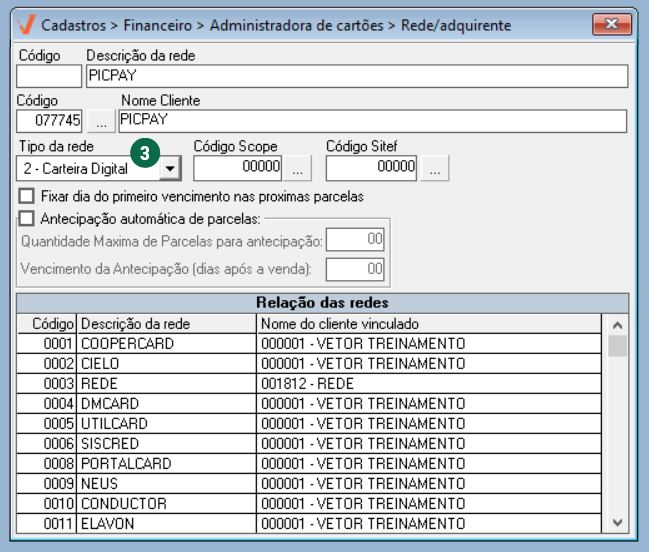Click the Nome Cliente field
This screenshot has width=649, height=552.
pos(373,121)
